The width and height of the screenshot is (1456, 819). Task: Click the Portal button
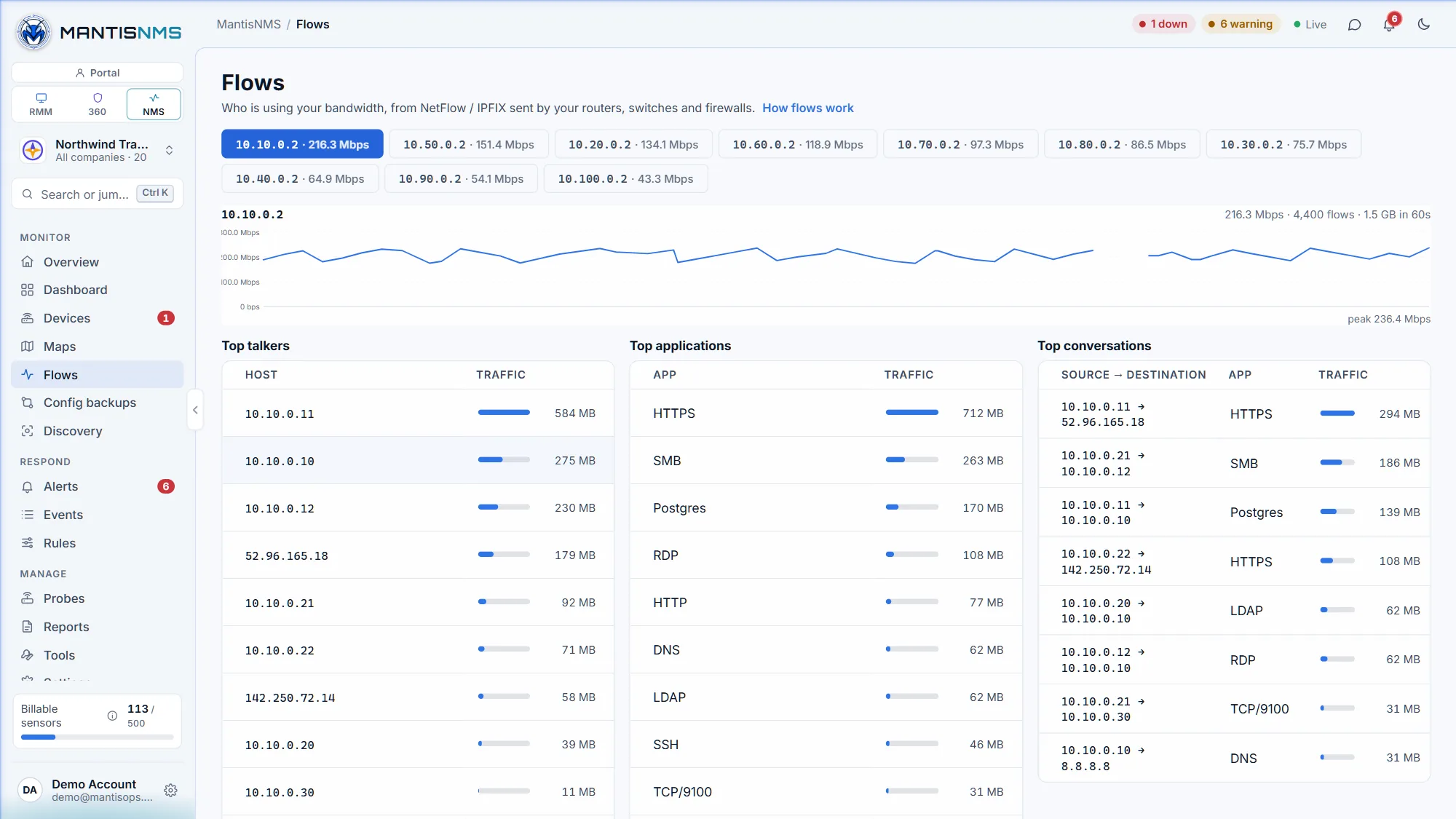(97, 73)
